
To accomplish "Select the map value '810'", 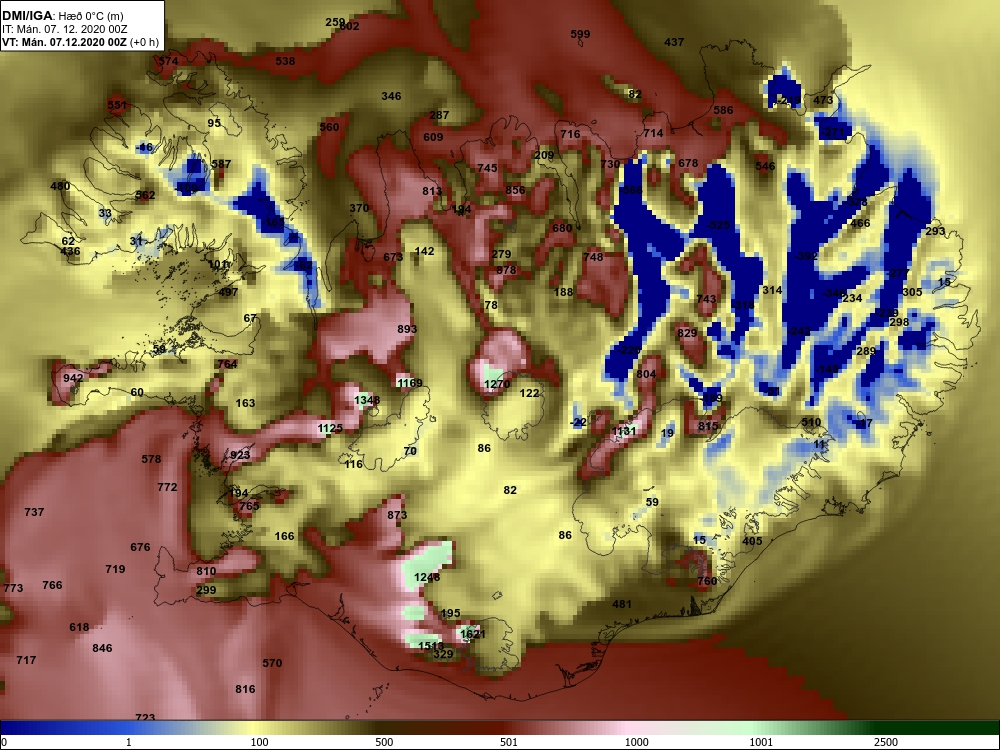I will (x=207, y=571).
